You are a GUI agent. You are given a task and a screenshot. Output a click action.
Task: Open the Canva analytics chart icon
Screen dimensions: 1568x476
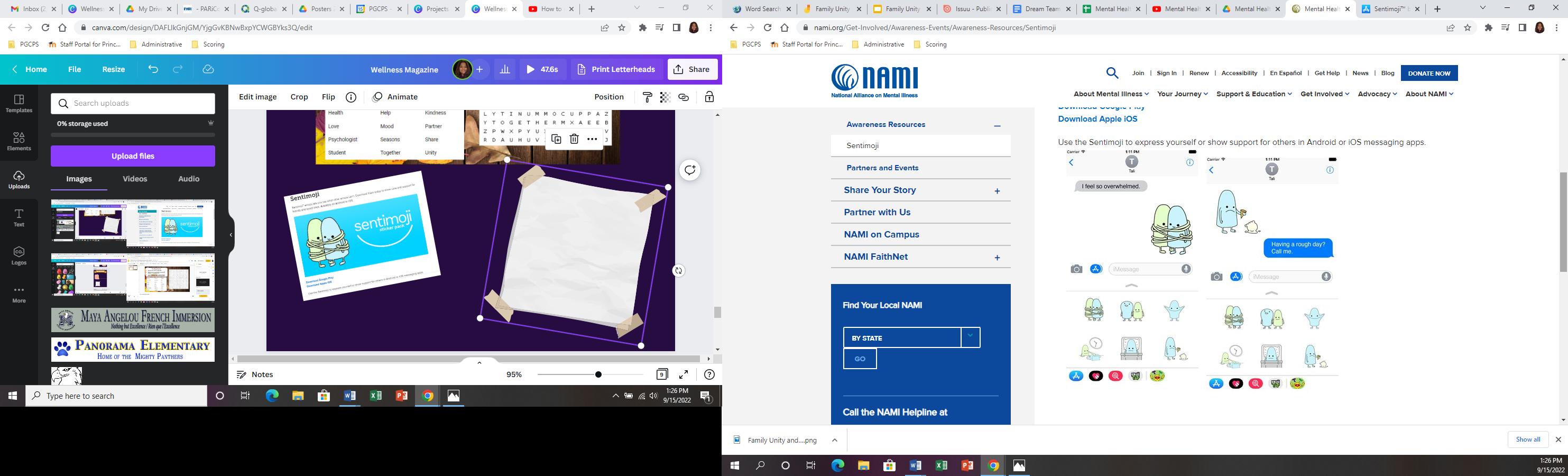(x=505, y=69)
